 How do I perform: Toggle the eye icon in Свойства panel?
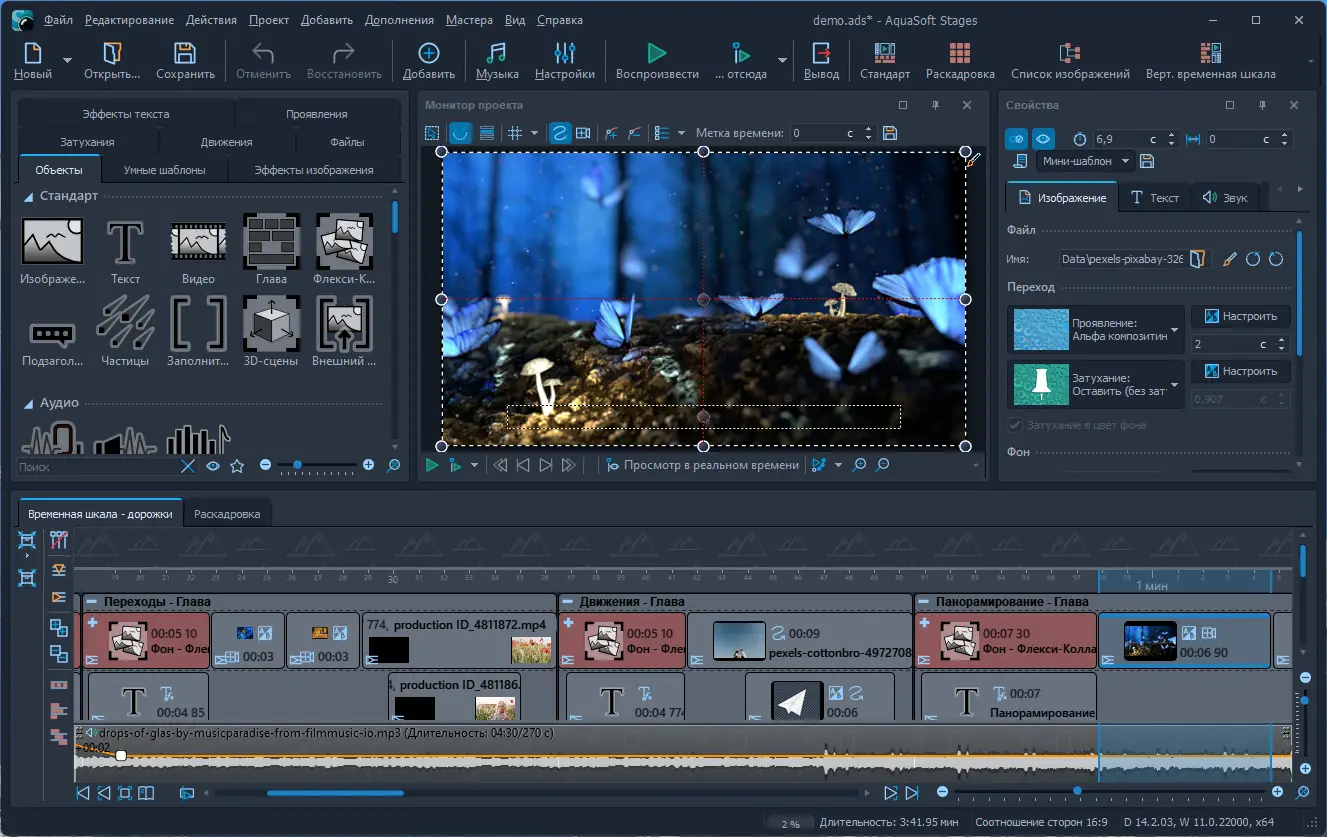[1043, 139]
